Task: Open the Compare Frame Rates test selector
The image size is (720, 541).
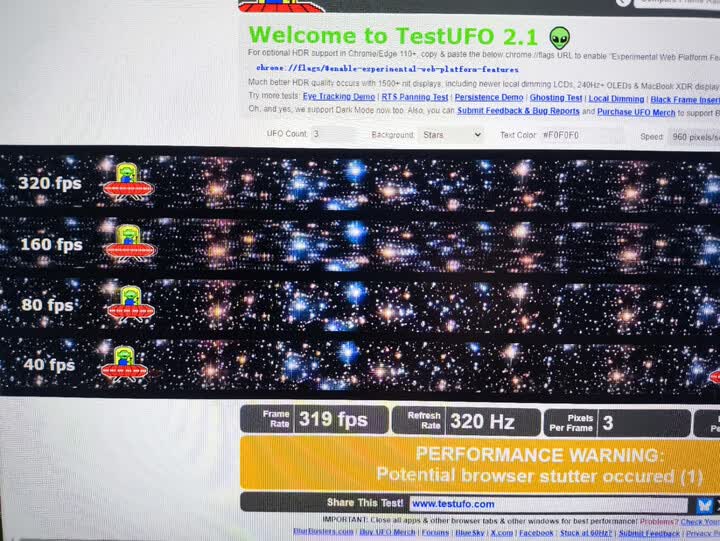Action: point(677,3)
